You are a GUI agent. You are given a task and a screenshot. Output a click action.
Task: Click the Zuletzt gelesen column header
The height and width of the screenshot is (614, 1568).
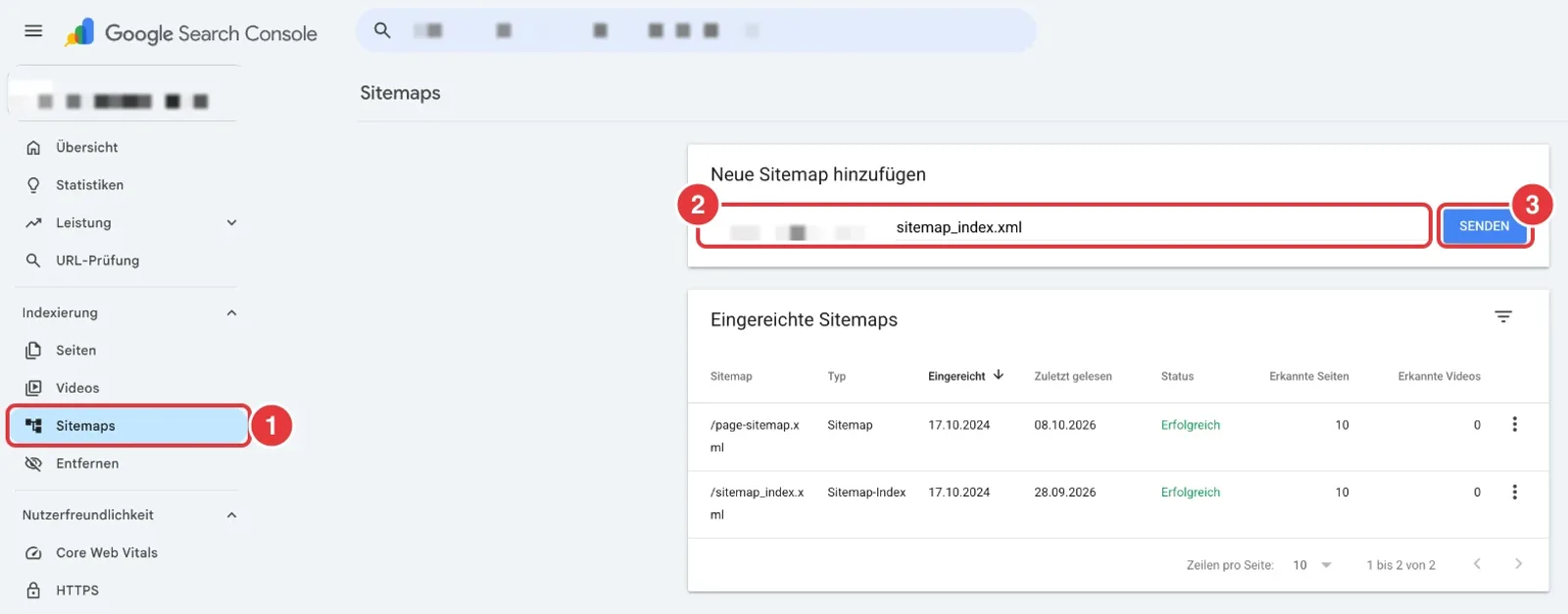1073,376
